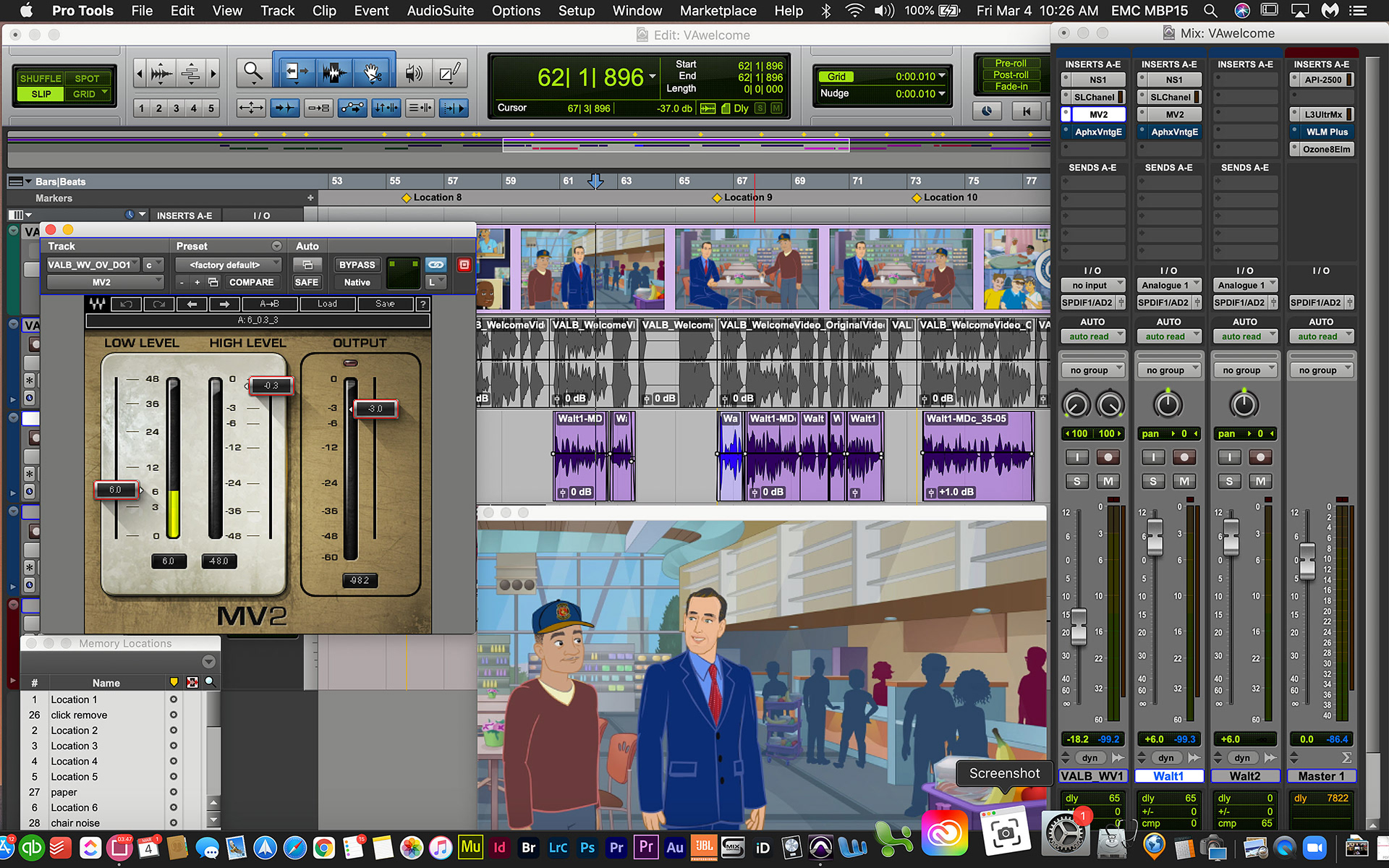Open the Clip menu
The height and width of the screenshot is (868, 1389).
pyautogui.click(x=323, y=11)
